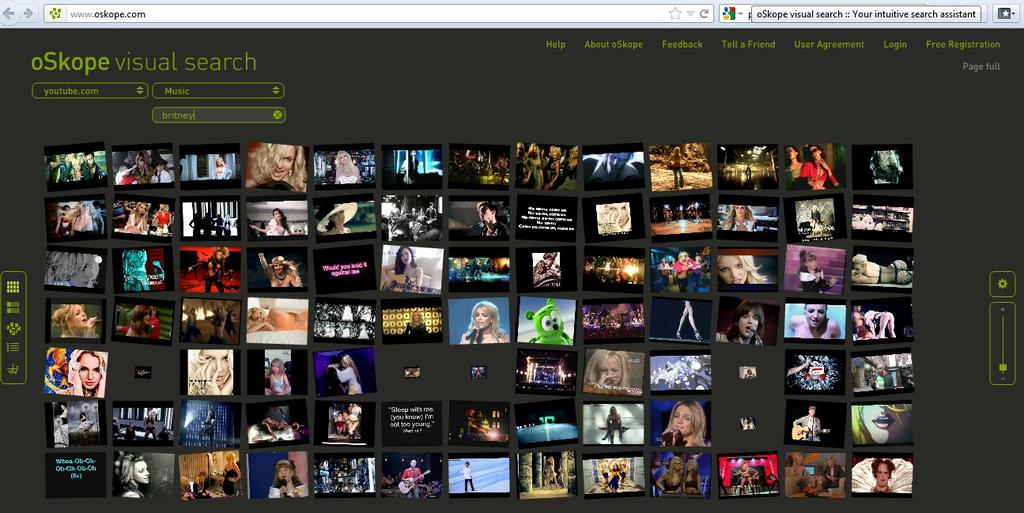The height and width of the screenshot is (513, 1024).
Task: Open the bookmarks toolbar star button
Action: coord(1006,14)
